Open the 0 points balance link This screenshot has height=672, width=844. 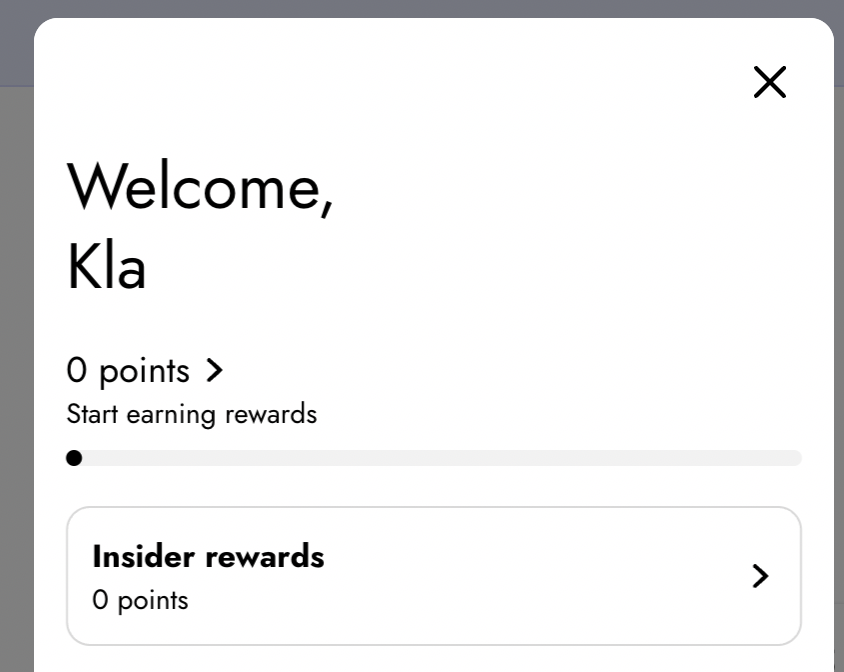coord(128,371)
